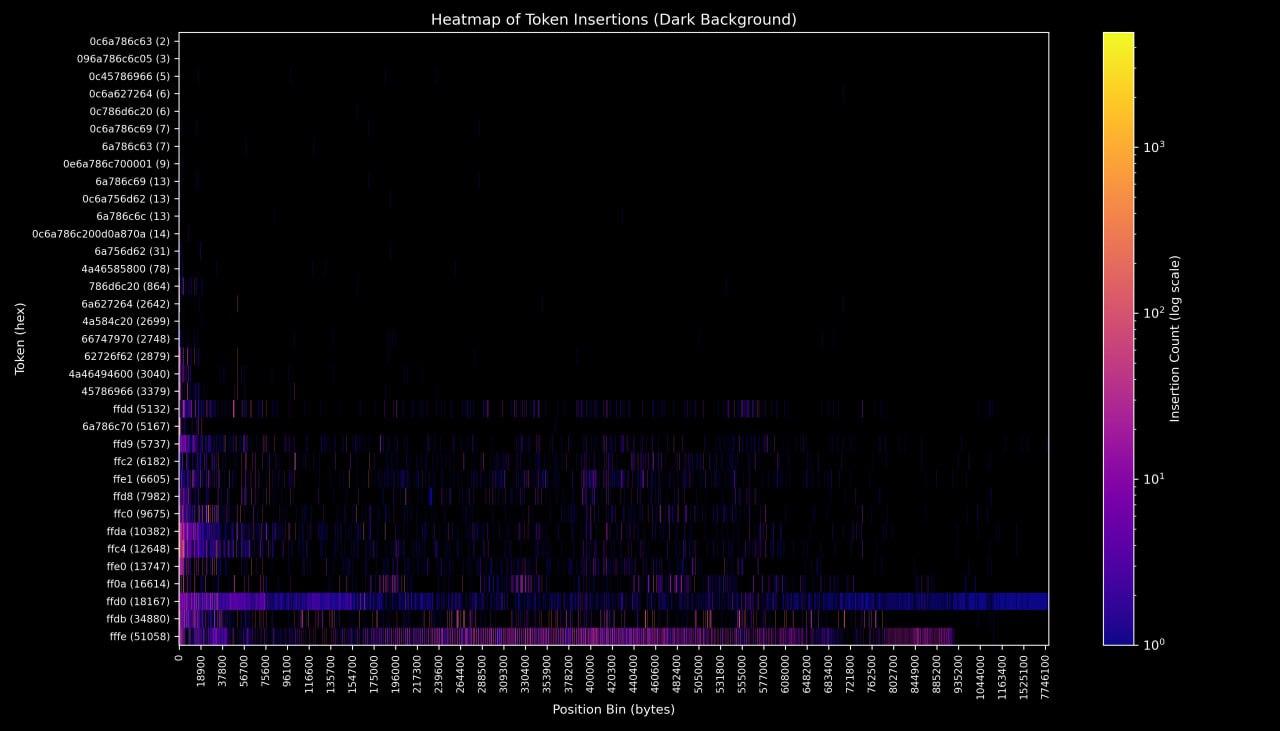Click the yellow top of the colorbar
The height and width of the screenshot is (731, 1280).
pyautogui.click(x=1118, y=38)
